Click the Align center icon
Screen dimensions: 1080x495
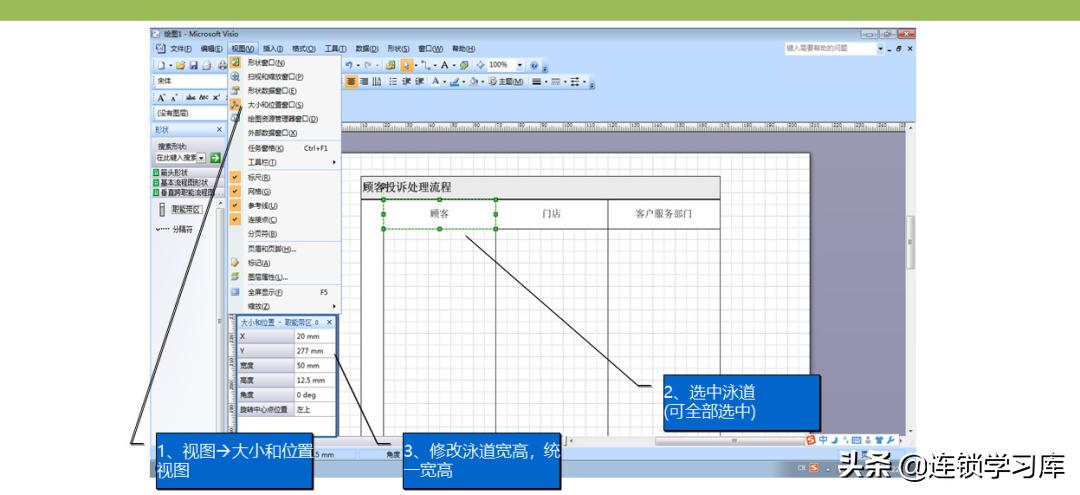351,81
